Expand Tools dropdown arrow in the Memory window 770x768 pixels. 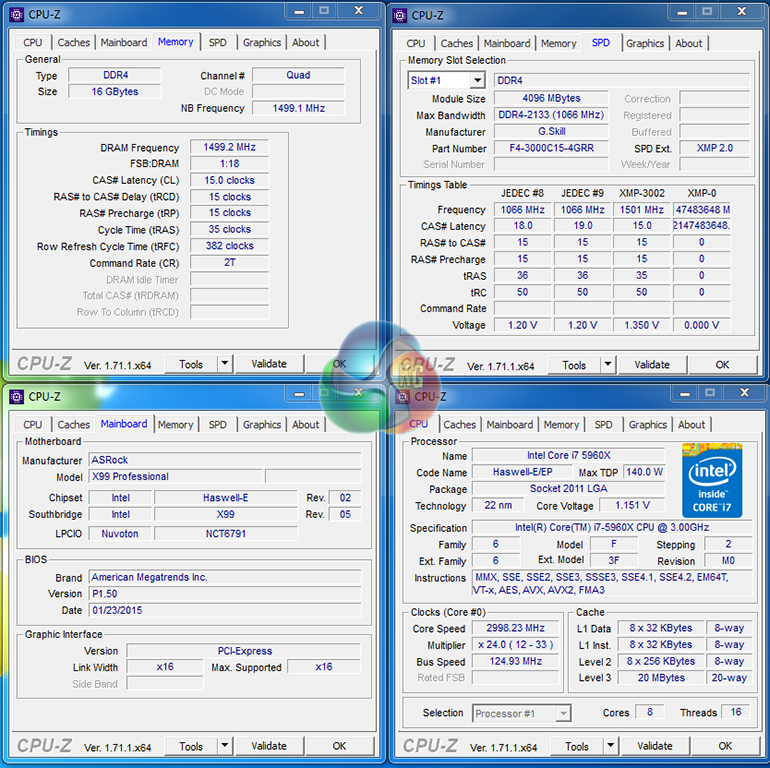click(x=224, y=364)
